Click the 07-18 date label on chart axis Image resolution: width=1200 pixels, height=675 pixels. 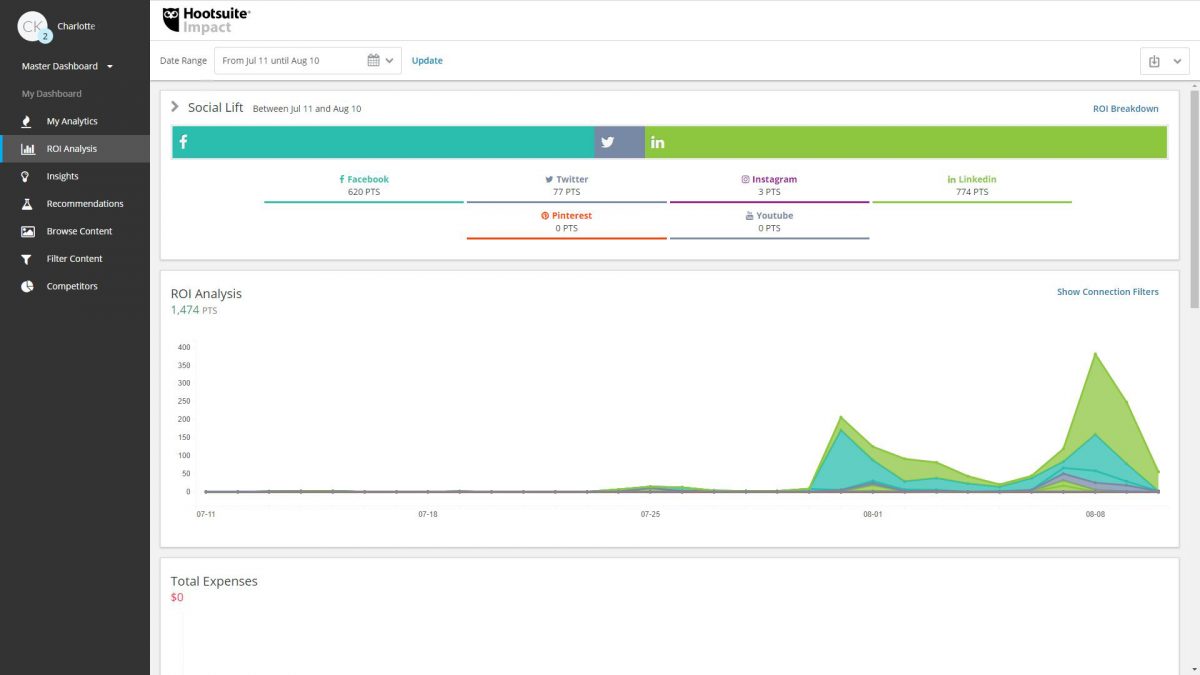pyautogui.click(x=428, y=514)
